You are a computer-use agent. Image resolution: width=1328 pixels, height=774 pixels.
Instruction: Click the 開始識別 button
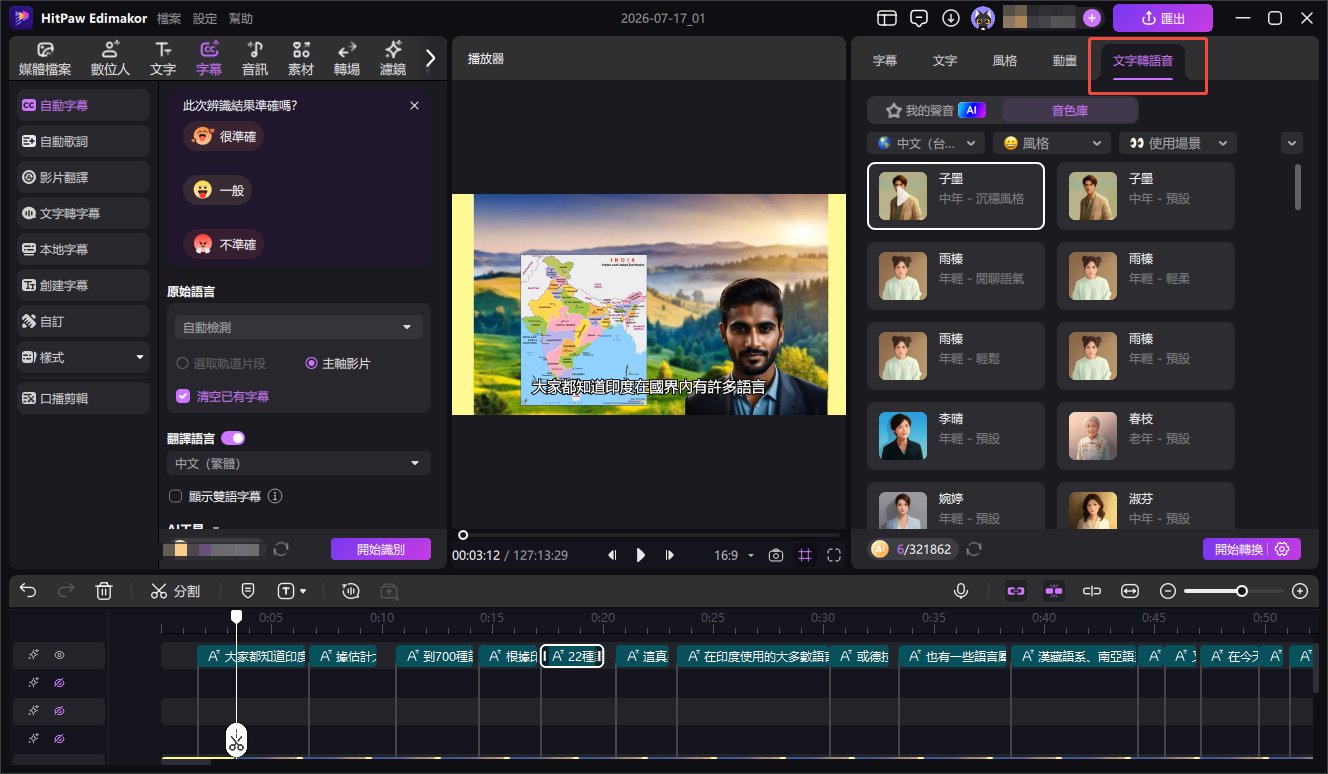(381, 549)
